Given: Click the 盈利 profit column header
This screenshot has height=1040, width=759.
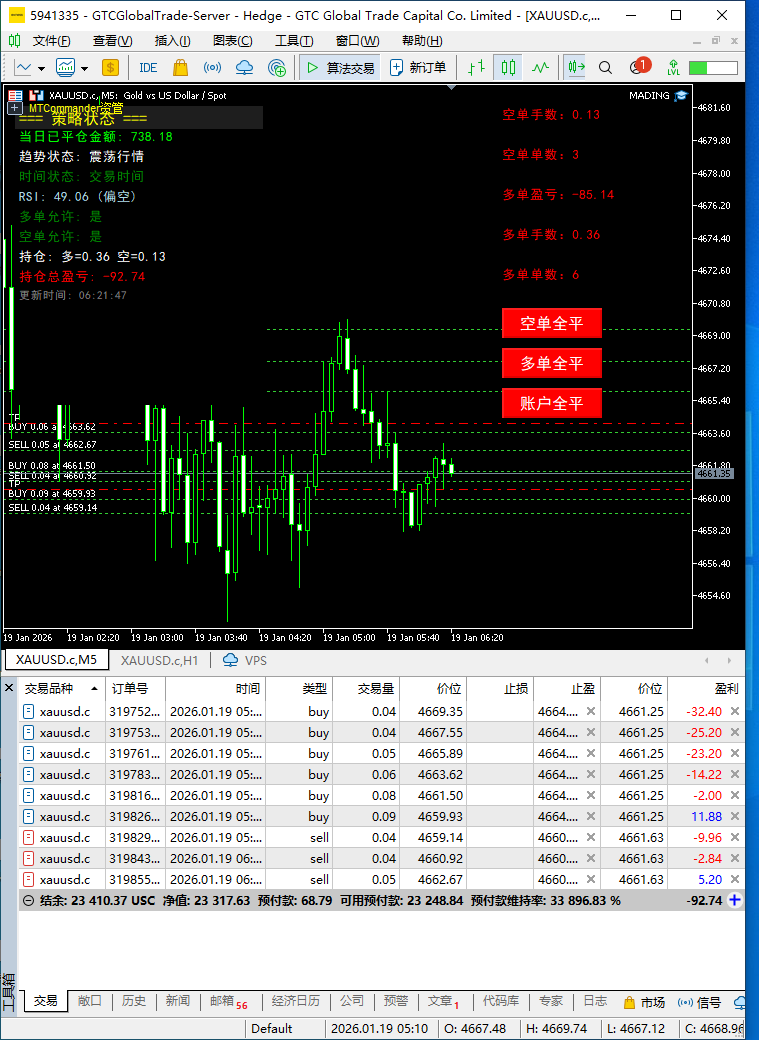Looking at the screenshot, I should (705, 688).
